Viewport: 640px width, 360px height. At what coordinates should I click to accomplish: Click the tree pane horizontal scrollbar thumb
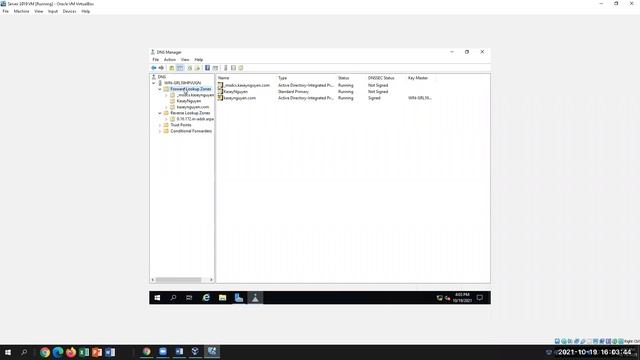click(178, 280)
